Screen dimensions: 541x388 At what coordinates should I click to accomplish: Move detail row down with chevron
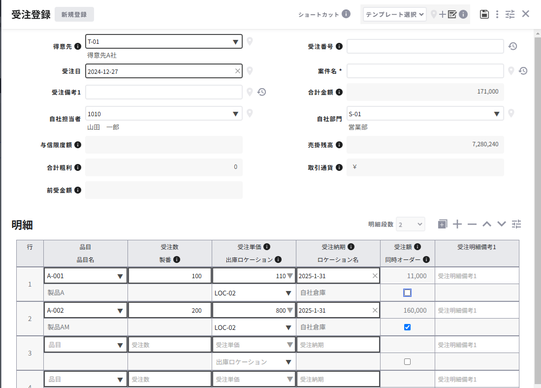tap(501, 224)
